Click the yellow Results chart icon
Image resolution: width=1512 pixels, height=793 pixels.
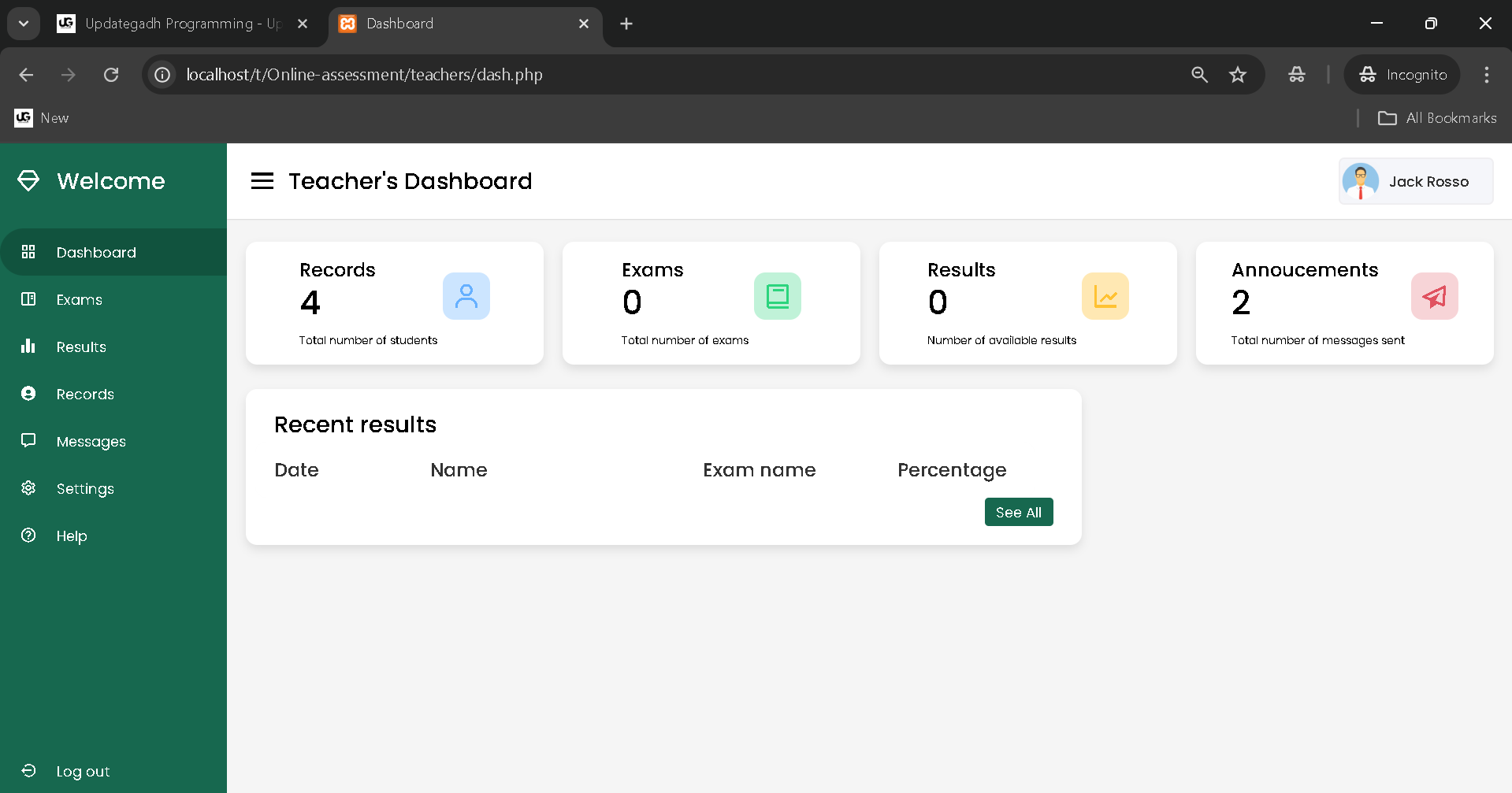point(1105,296)
